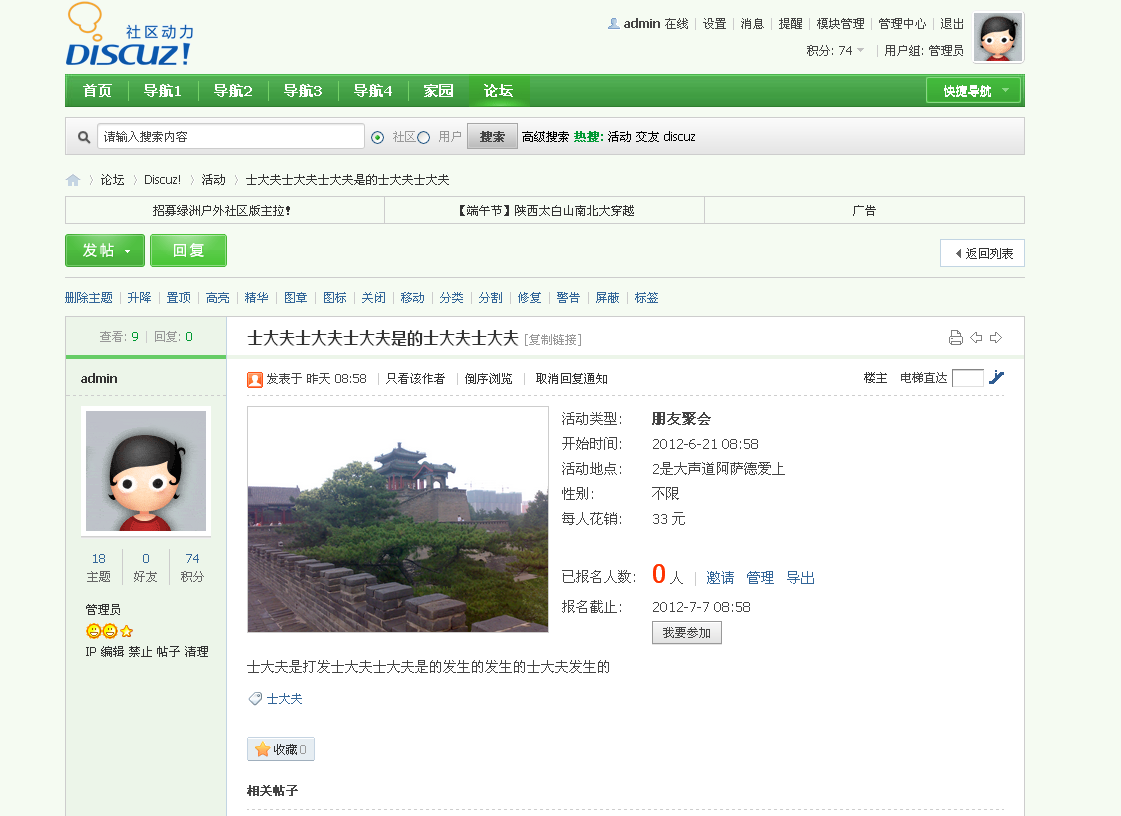Click the 禁止 link under admin profile
Viewport: 1121px width, 816px height.
click(140, 652)
